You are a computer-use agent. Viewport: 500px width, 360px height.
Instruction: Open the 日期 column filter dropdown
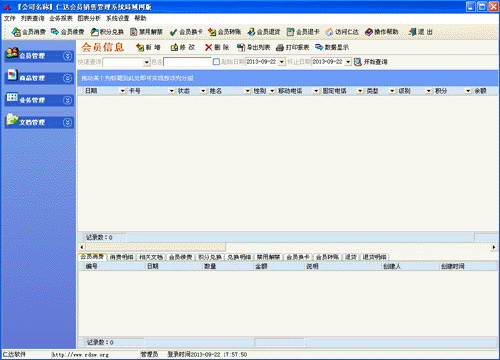pyautogui.click(x=123, y=91)
